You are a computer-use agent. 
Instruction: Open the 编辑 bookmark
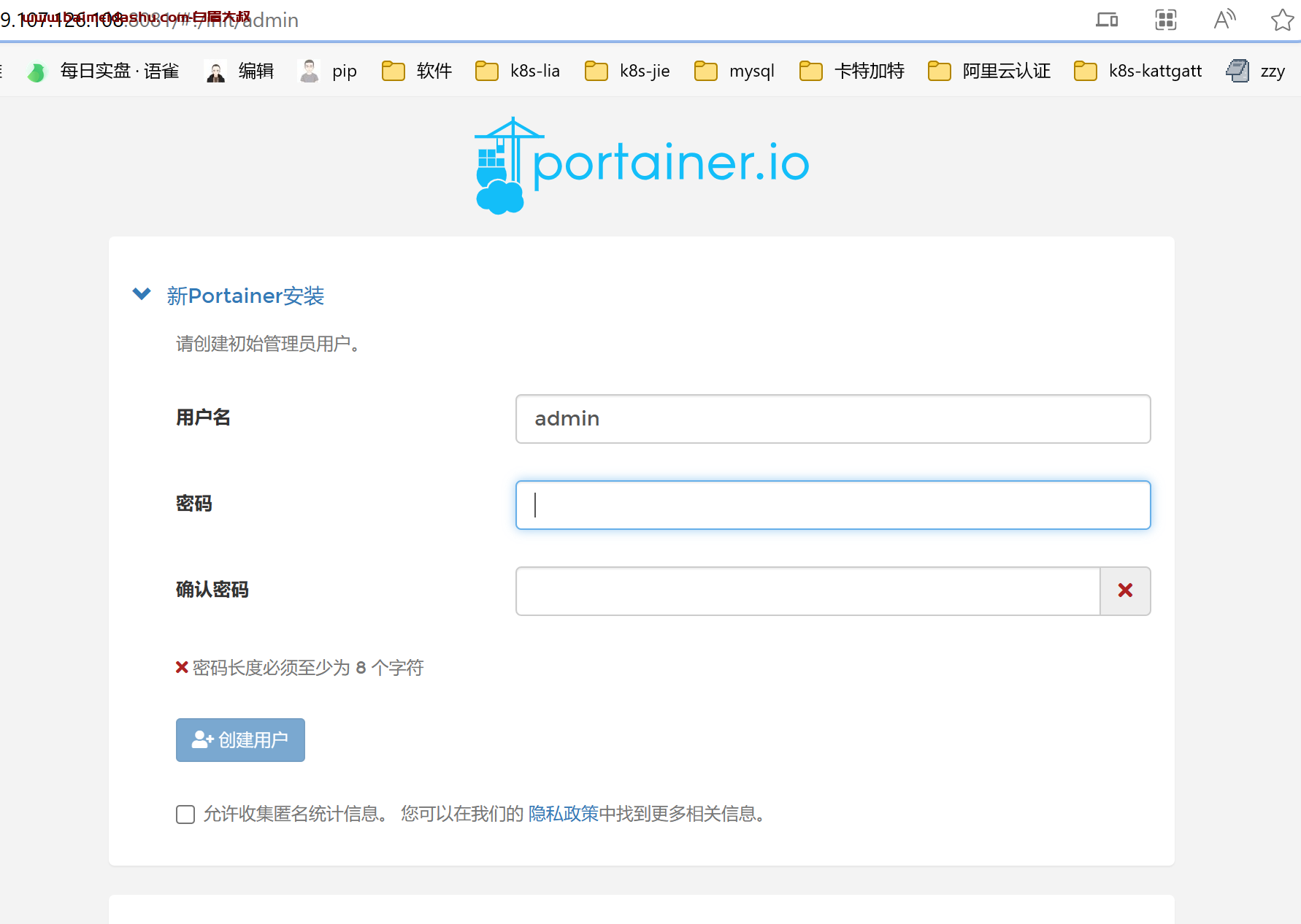pos(239,71)
